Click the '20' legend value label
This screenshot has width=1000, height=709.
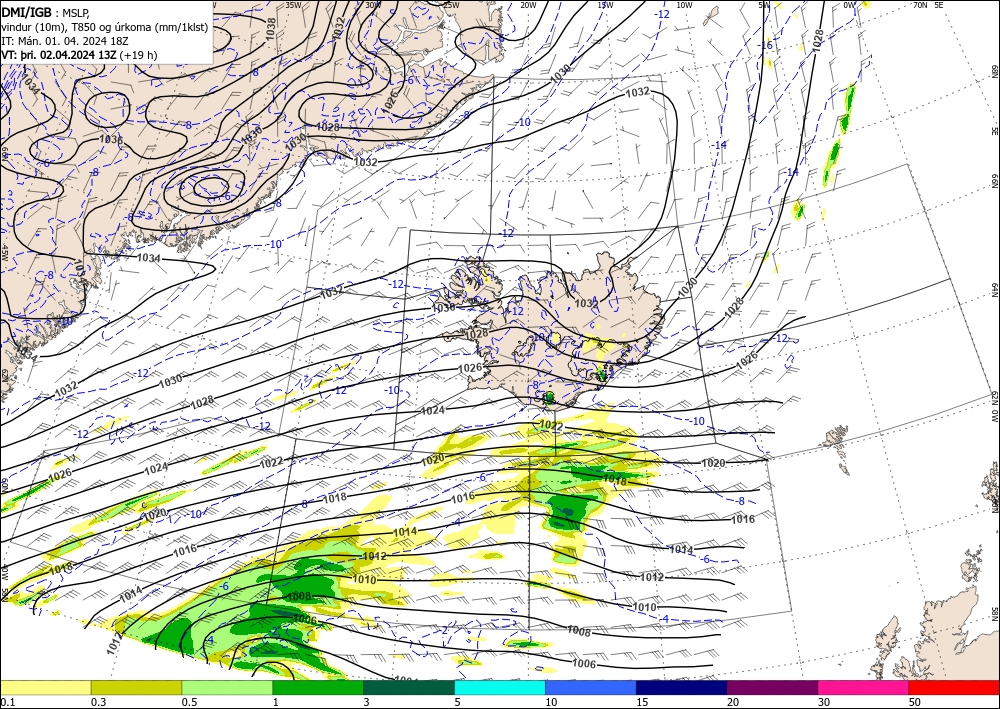[733, 702]
